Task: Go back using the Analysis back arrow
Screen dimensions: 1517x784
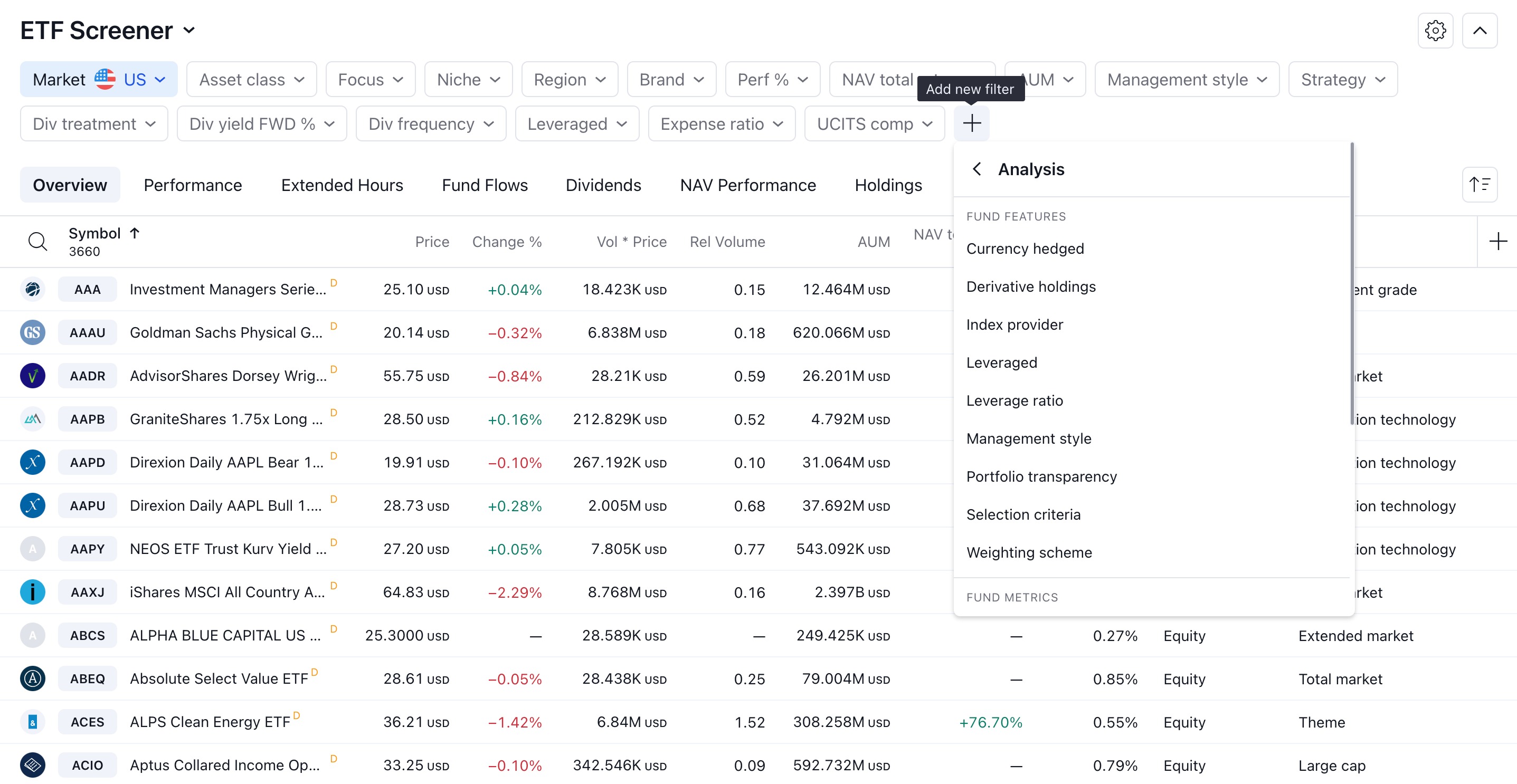Action: coord(976,169)
